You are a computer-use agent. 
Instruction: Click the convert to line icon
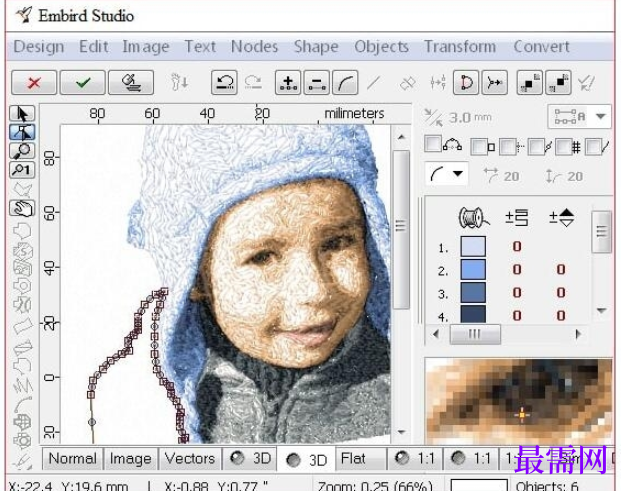374,83
